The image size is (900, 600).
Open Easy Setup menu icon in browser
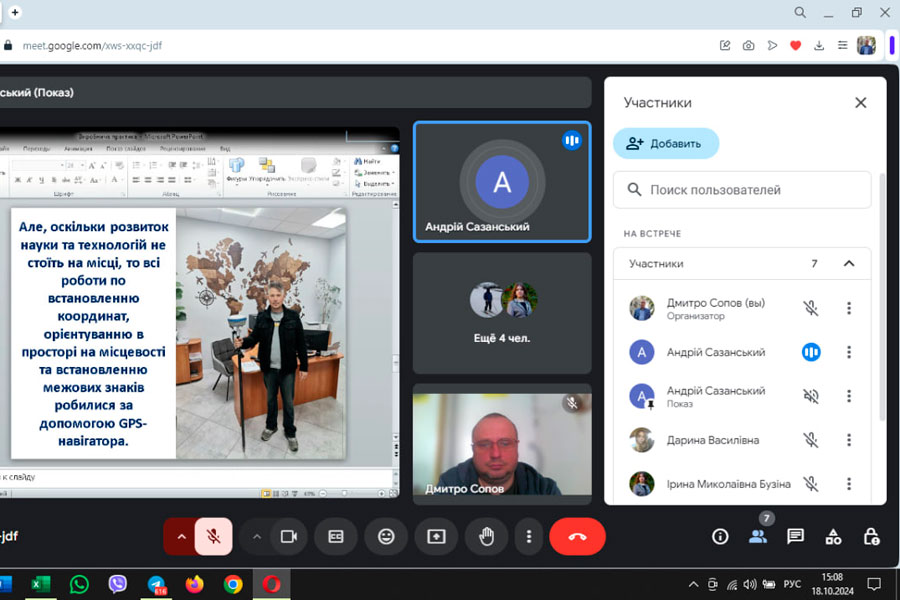coord(842,45)
